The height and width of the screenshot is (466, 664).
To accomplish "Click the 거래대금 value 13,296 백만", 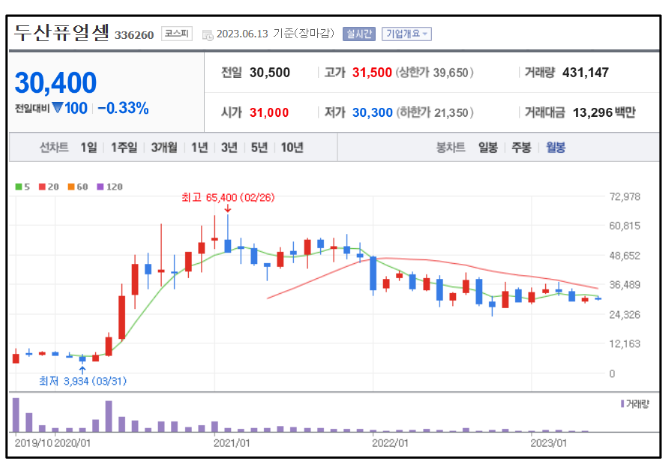I will (604, 113).
